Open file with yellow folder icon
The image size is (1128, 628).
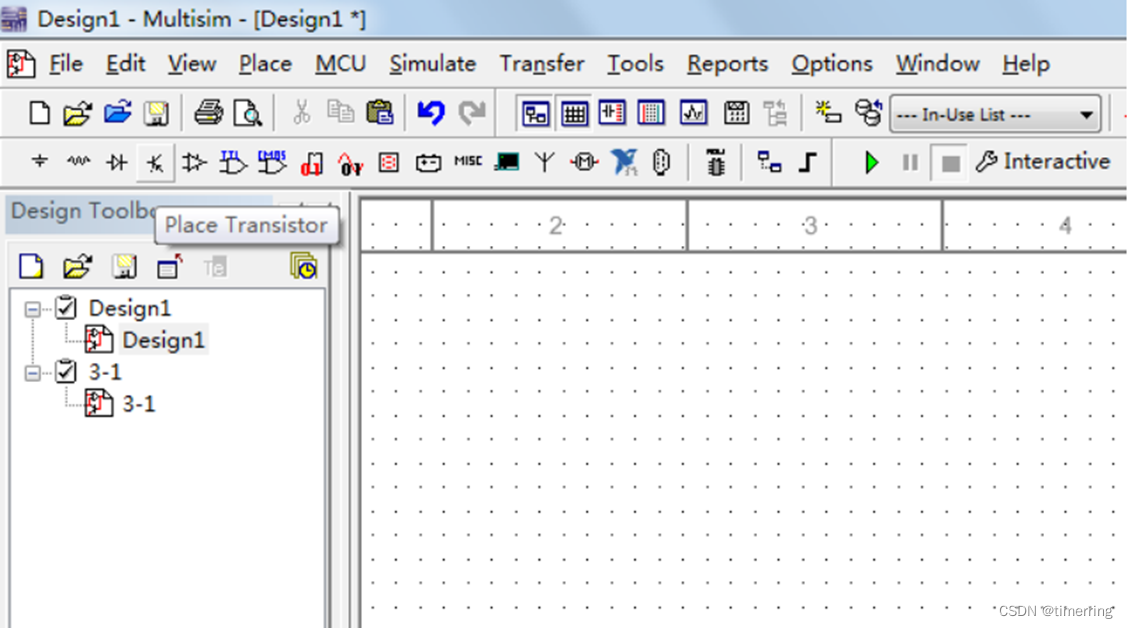pos(77,113)
